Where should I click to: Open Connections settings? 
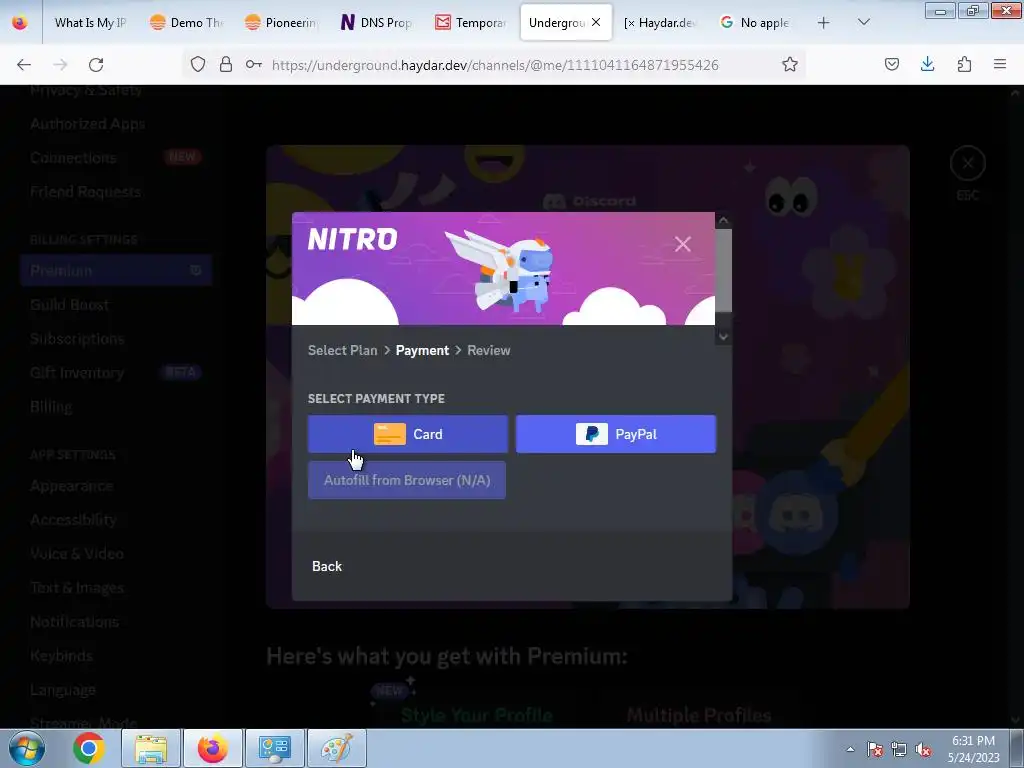point(73,157)
